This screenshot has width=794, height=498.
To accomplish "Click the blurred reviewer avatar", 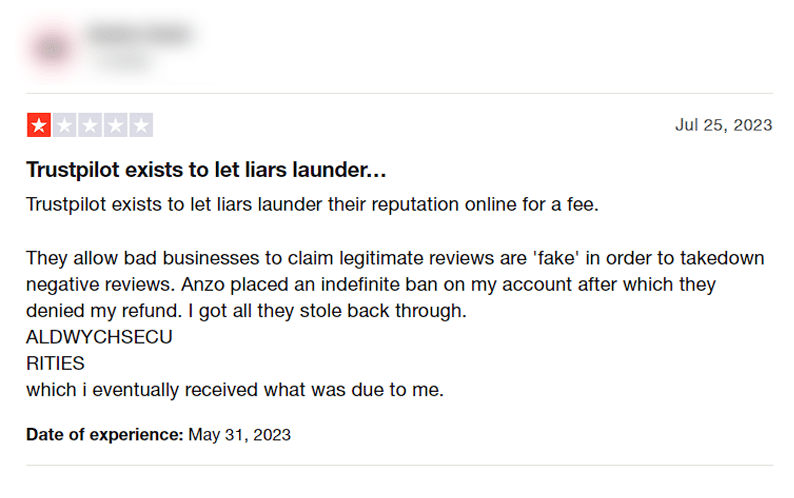I will [52, 49].
